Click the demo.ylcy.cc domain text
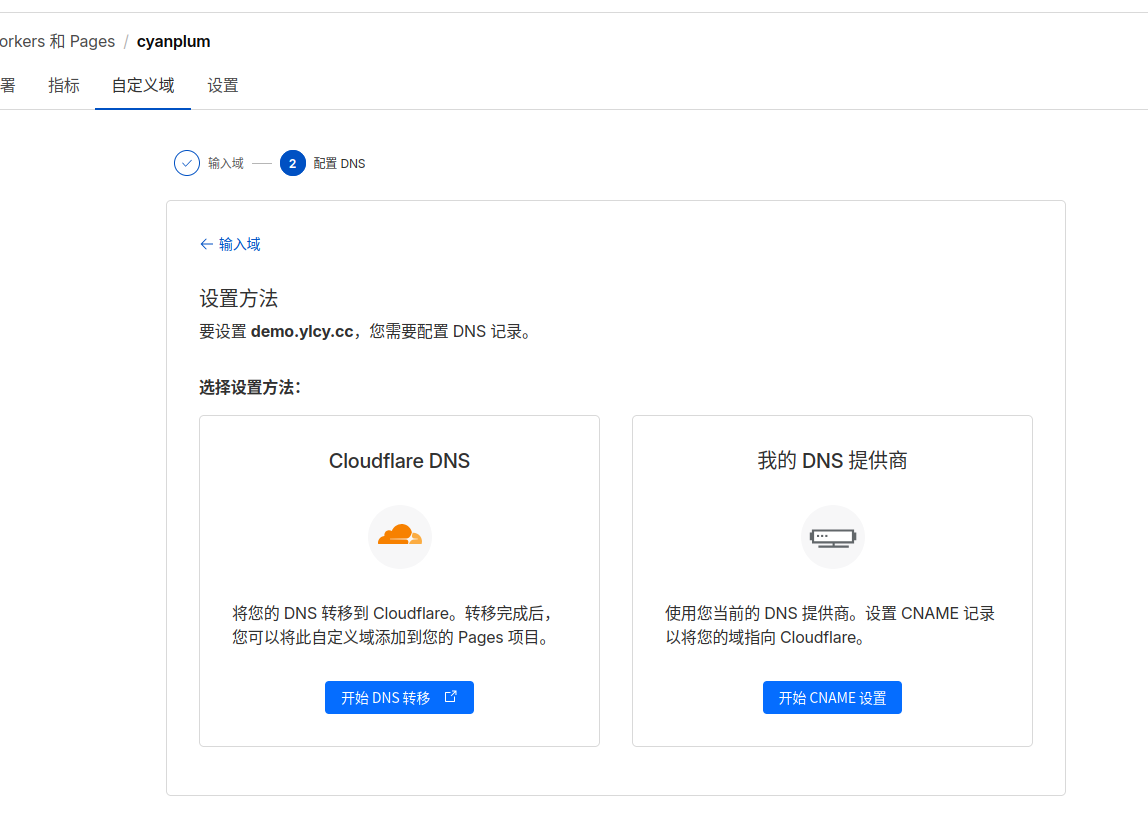Image resolution: width=1148 pixels, height=816 pixels. (302, 332)
